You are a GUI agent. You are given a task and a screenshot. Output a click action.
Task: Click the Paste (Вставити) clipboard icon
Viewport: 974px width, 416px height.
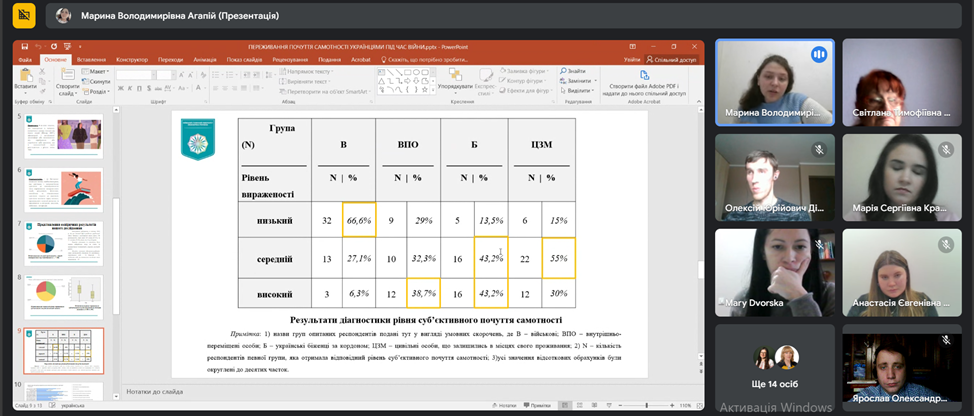pos(25,77)
